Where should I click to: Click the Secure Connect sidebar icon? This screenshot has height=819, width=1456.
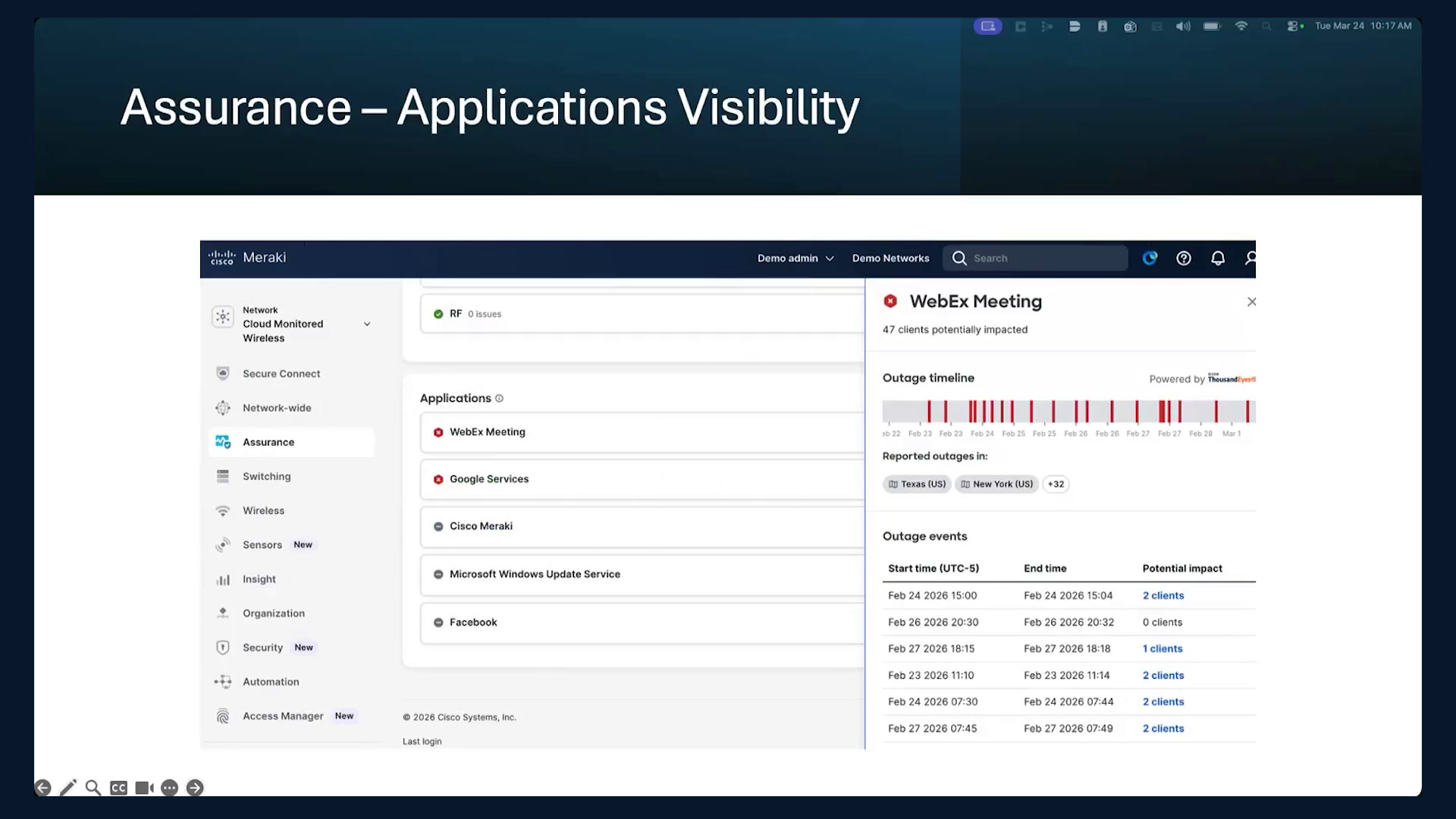tap(223, 373)
